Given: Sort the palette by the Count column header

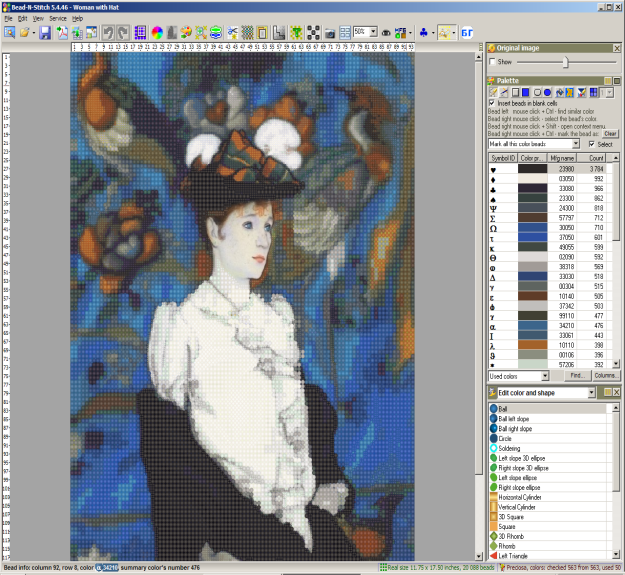Looking at the screenshot, I should coord(594,158).
